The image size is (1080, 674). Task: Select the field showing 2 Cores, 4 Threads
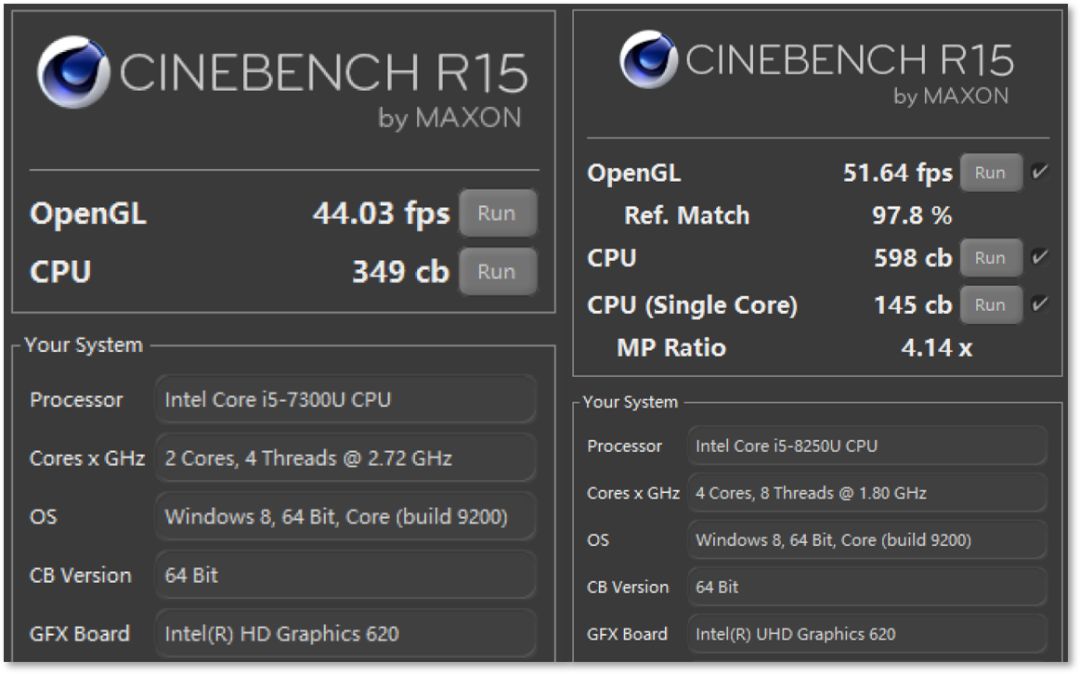[x=345, y=458]
